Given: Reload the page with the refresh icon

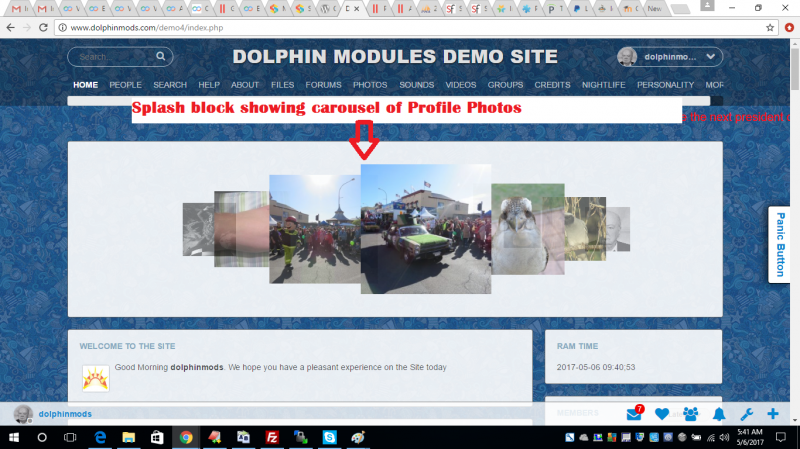Looking at the screenshot, I should 43,28.
